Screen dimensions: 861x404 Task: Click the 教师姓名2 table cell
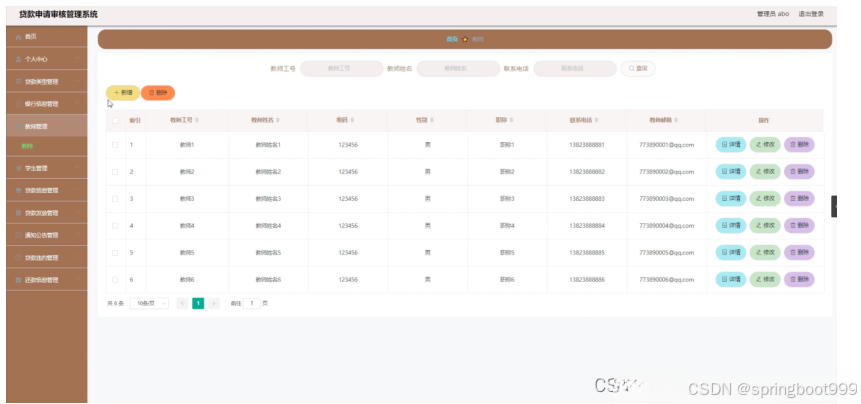click(x=268, y=172)
